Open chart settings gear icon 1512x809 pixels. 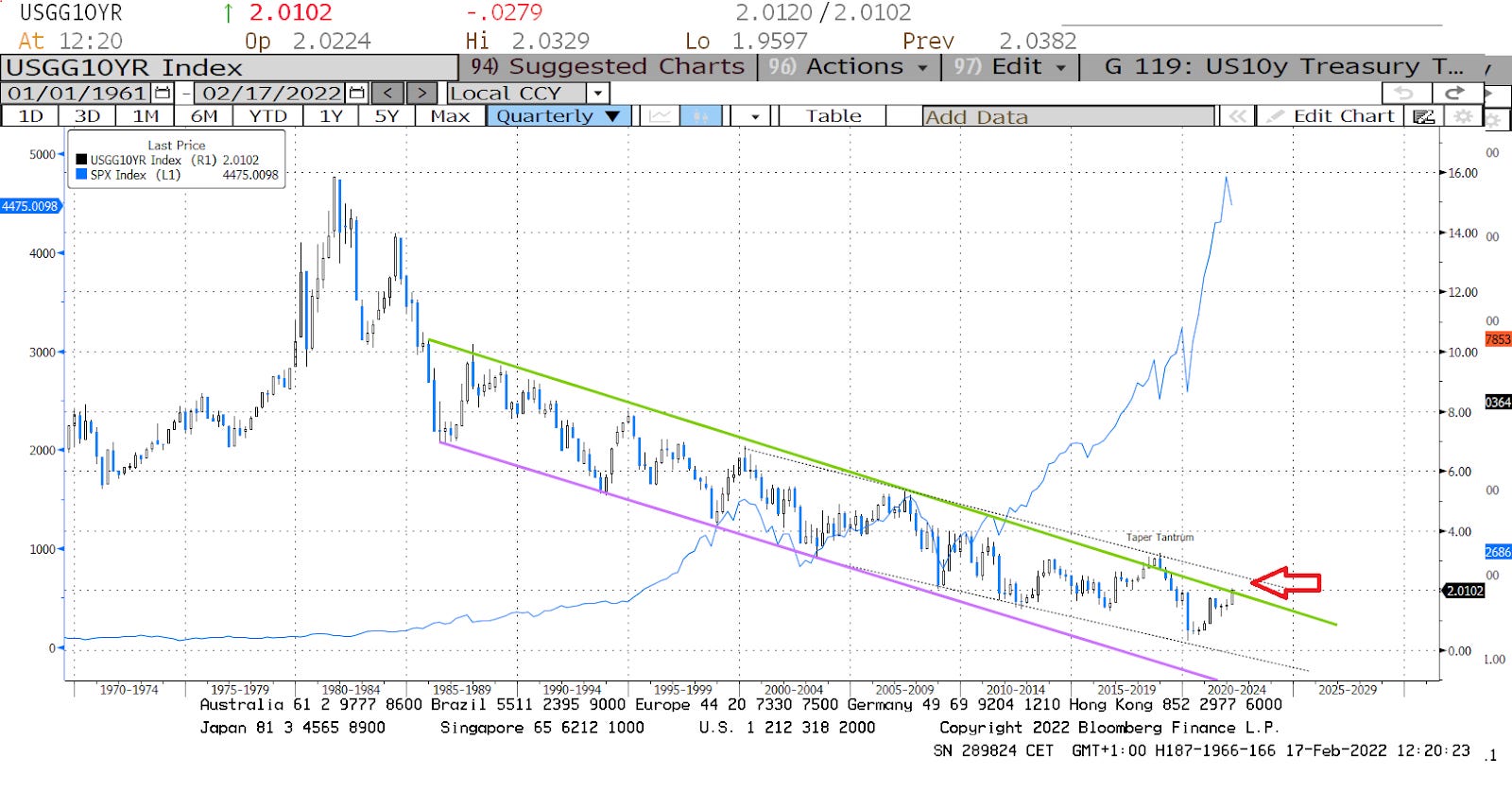(x=1463, y=116)
